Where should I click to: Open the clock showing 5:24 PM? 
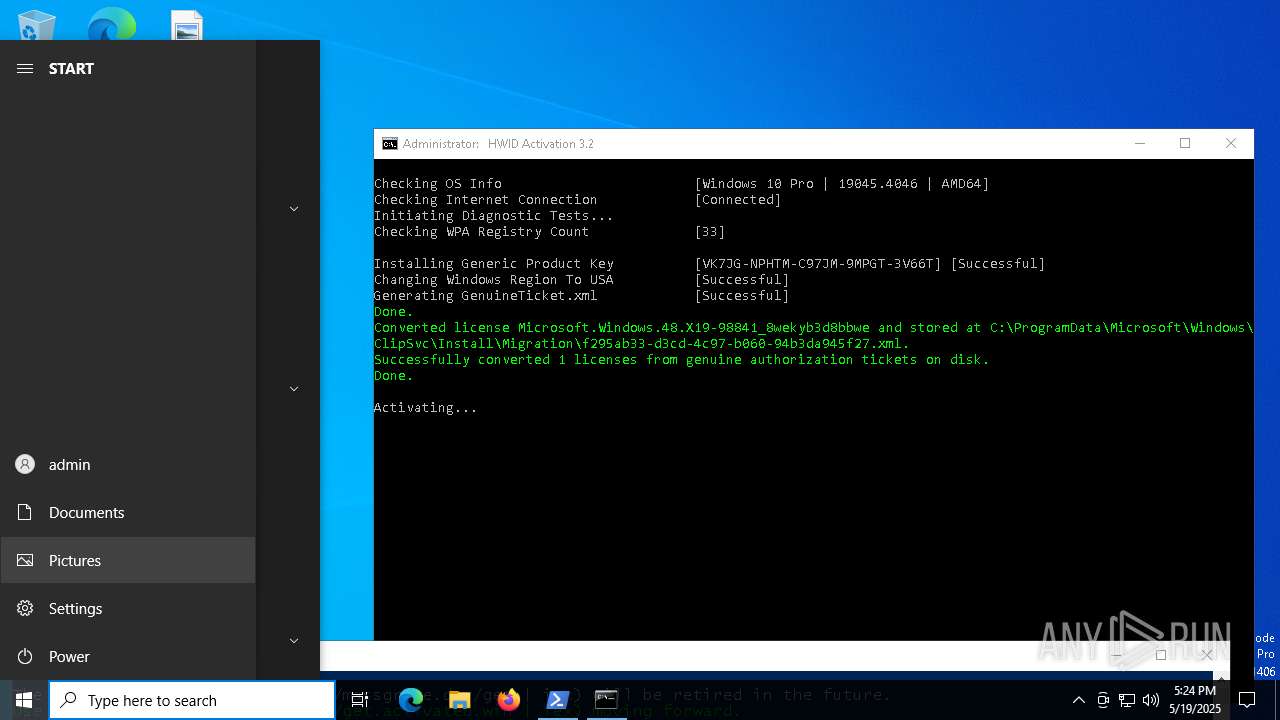pos(1195,700)
